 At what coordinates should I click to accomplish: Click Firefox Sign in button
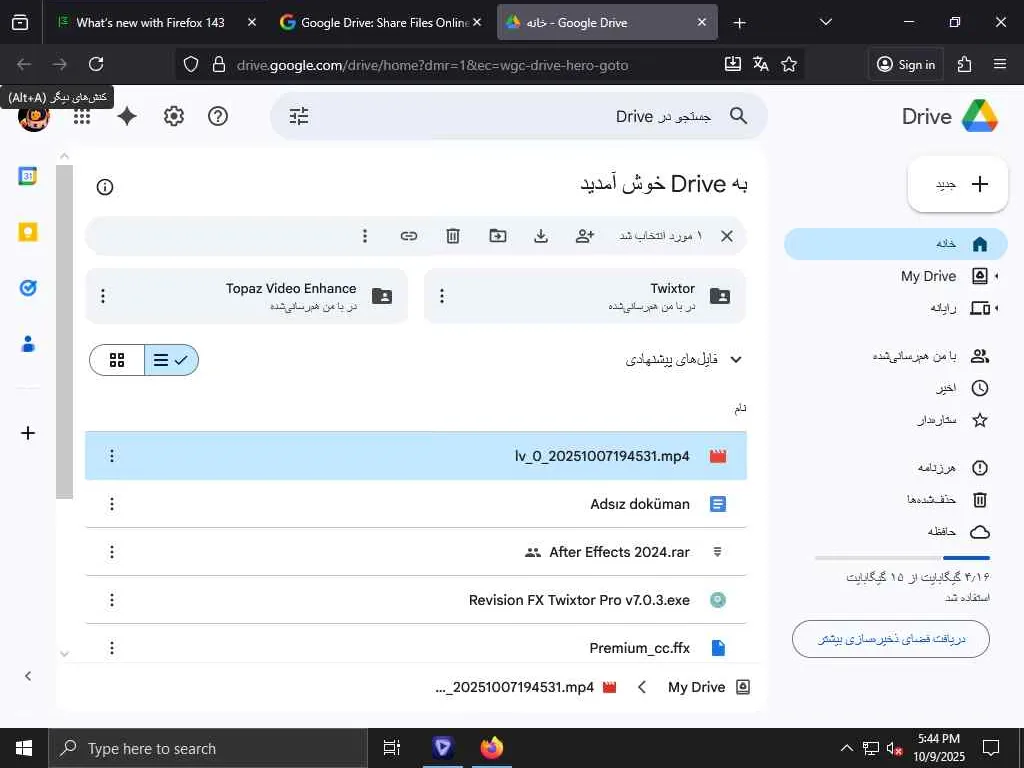point(906,64)
